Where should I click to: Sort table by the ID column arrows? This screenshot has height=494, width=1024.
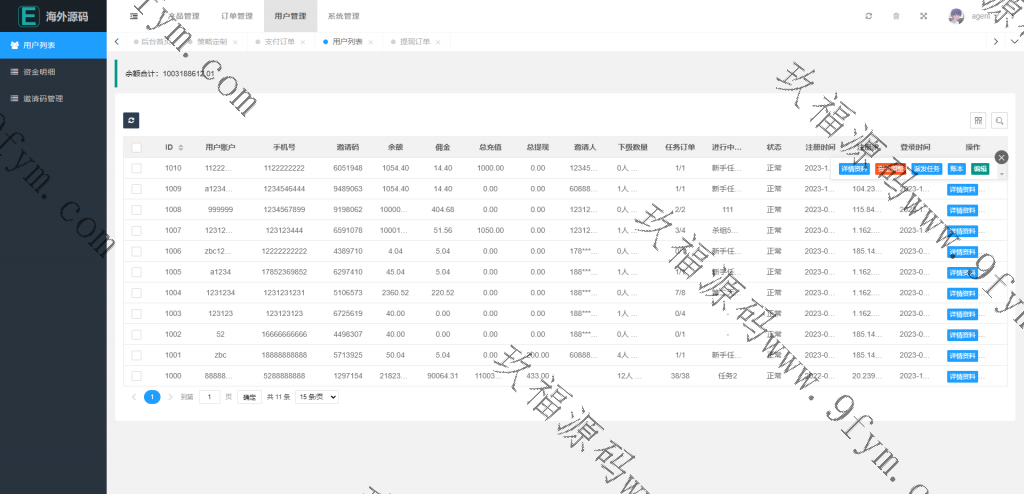pos(181,147)
